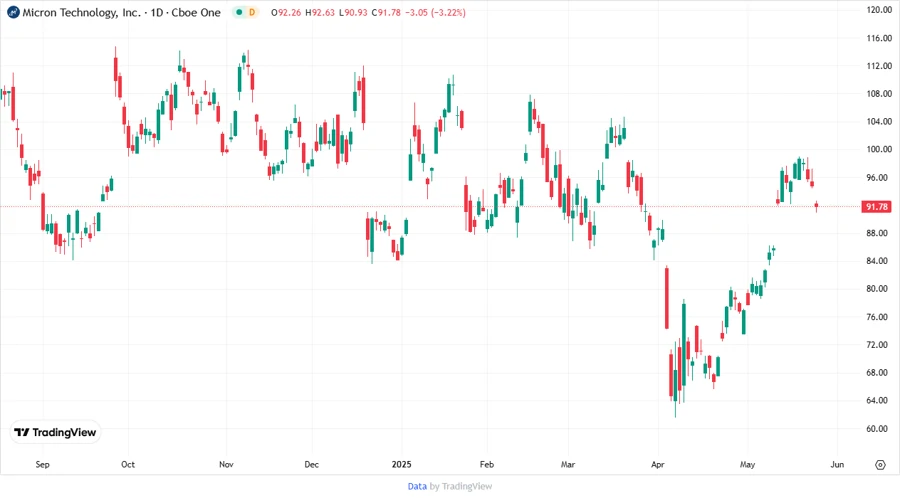Image resolution: width=900 pixels, height=498 pixels.
Task: Click the May label on time axis
Action: [747, 464]
